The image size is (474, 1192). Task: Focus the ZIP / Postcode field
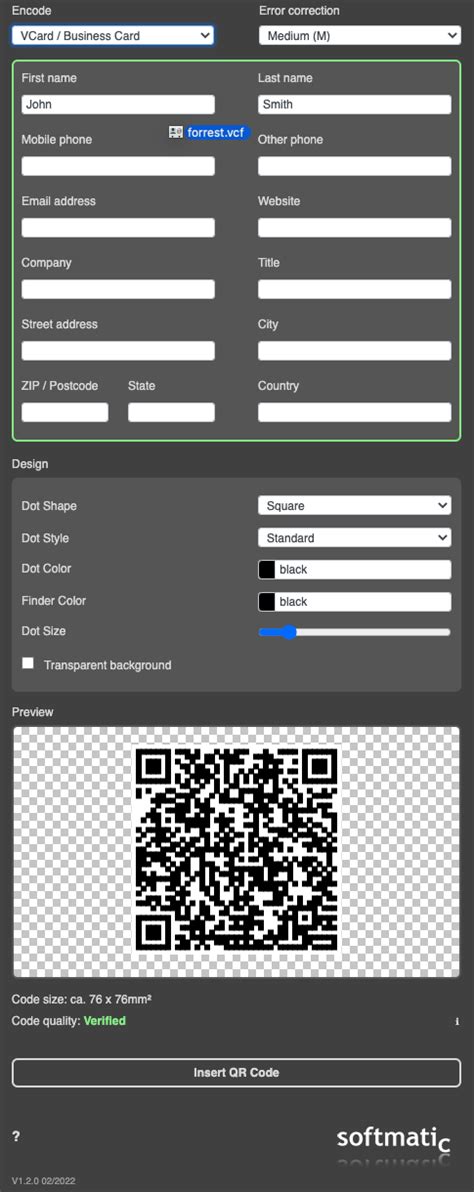pyautogui.click(x=65, y=412)
